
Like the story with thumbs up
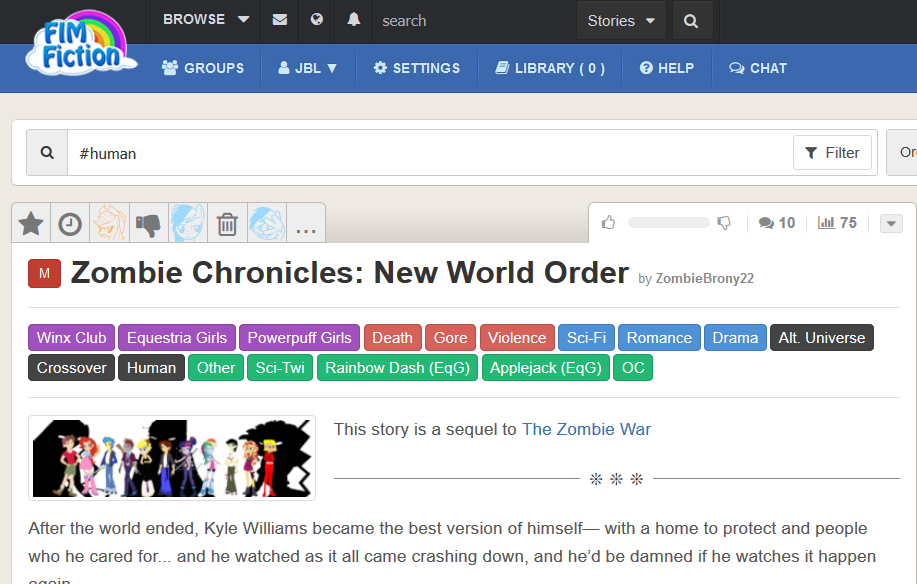608,223
